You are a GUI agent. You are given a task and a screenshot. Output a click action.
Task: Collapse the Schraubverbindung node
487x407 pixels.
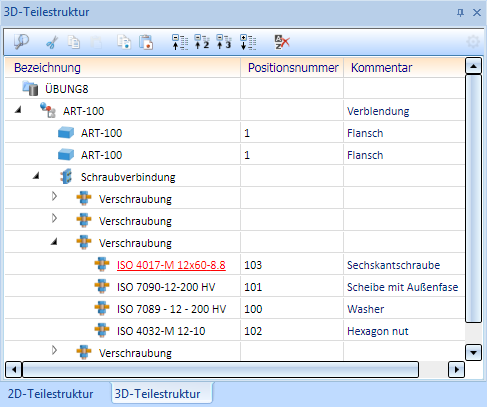click(36, 175)
